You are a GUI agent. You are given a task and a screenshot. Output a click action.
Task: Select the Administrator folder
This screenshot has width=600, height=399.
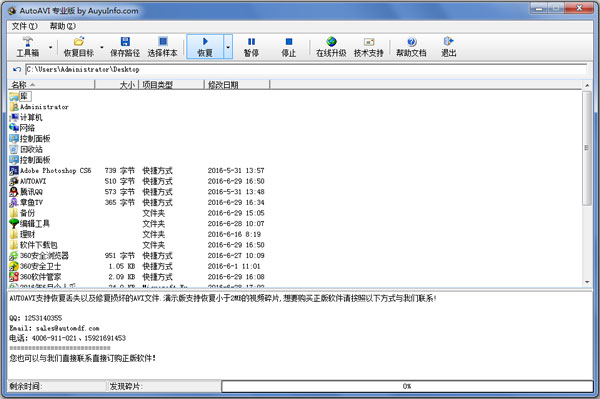coord(39,107)
